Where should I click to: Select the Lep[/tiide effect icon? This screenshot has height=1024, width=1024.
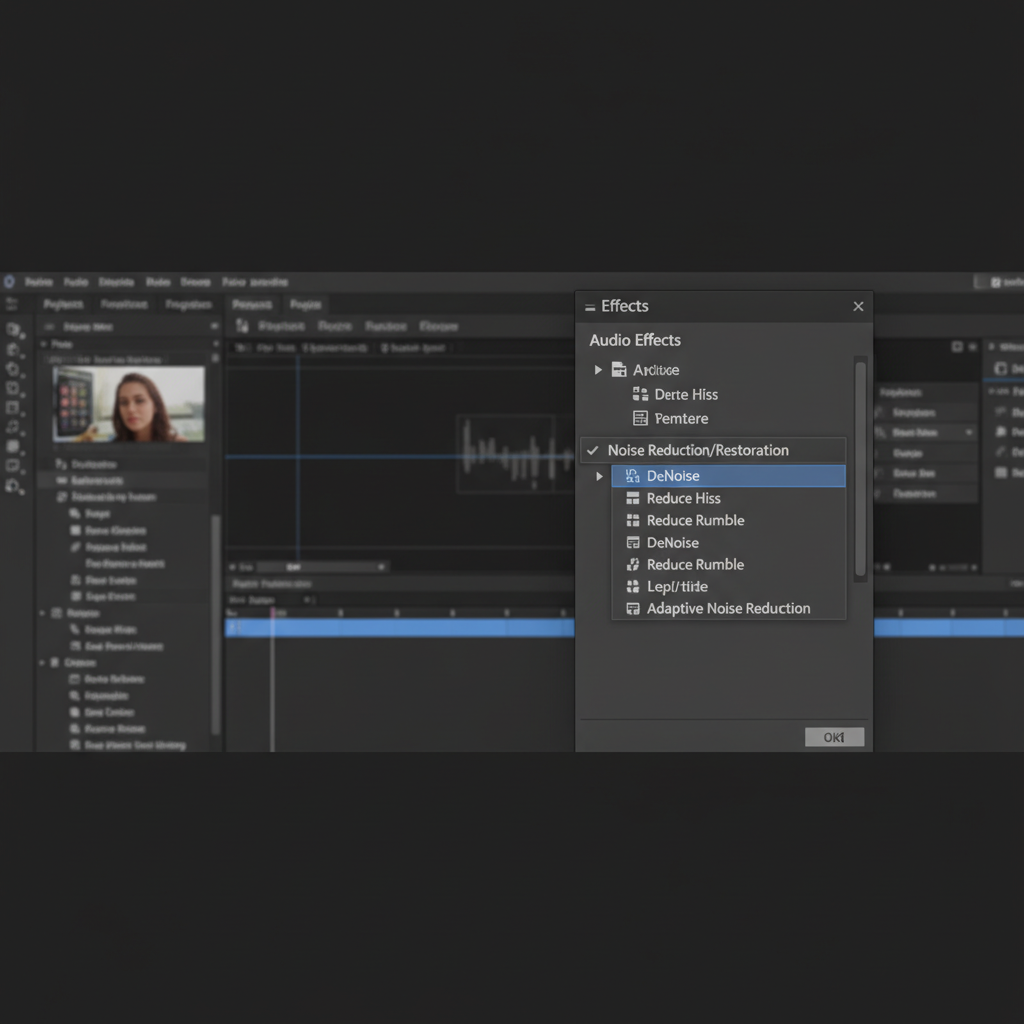click(x=632, y=586)
